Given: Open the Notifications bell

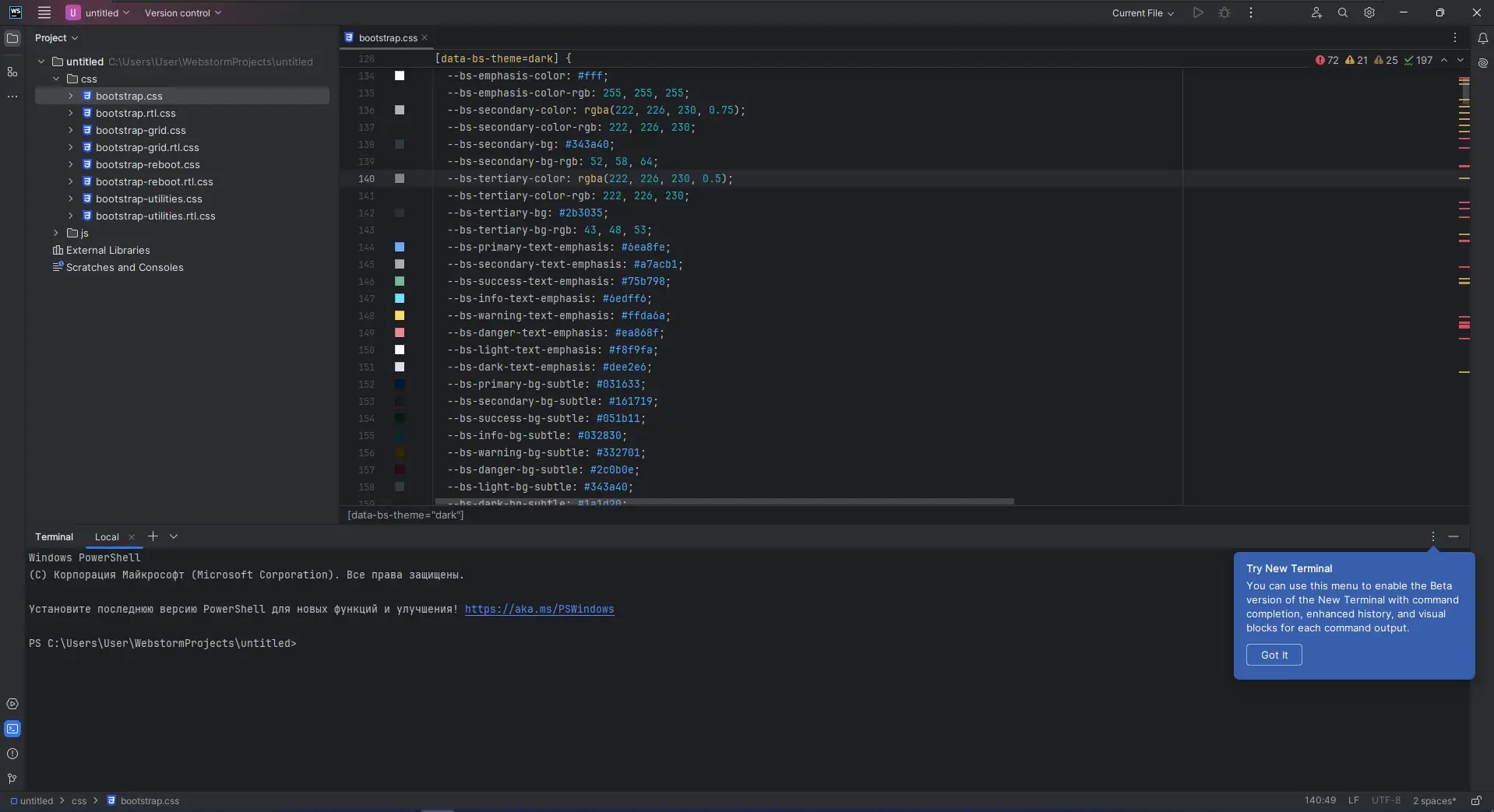Looking at the screenshot, I should click(x=1483, y=38).
